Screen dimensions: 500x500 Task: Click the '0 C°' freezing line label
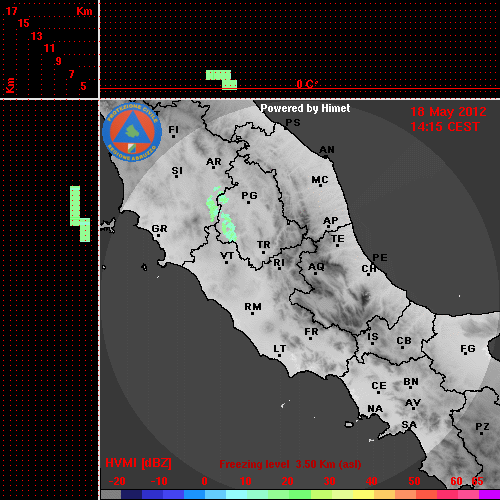[307, 84]
